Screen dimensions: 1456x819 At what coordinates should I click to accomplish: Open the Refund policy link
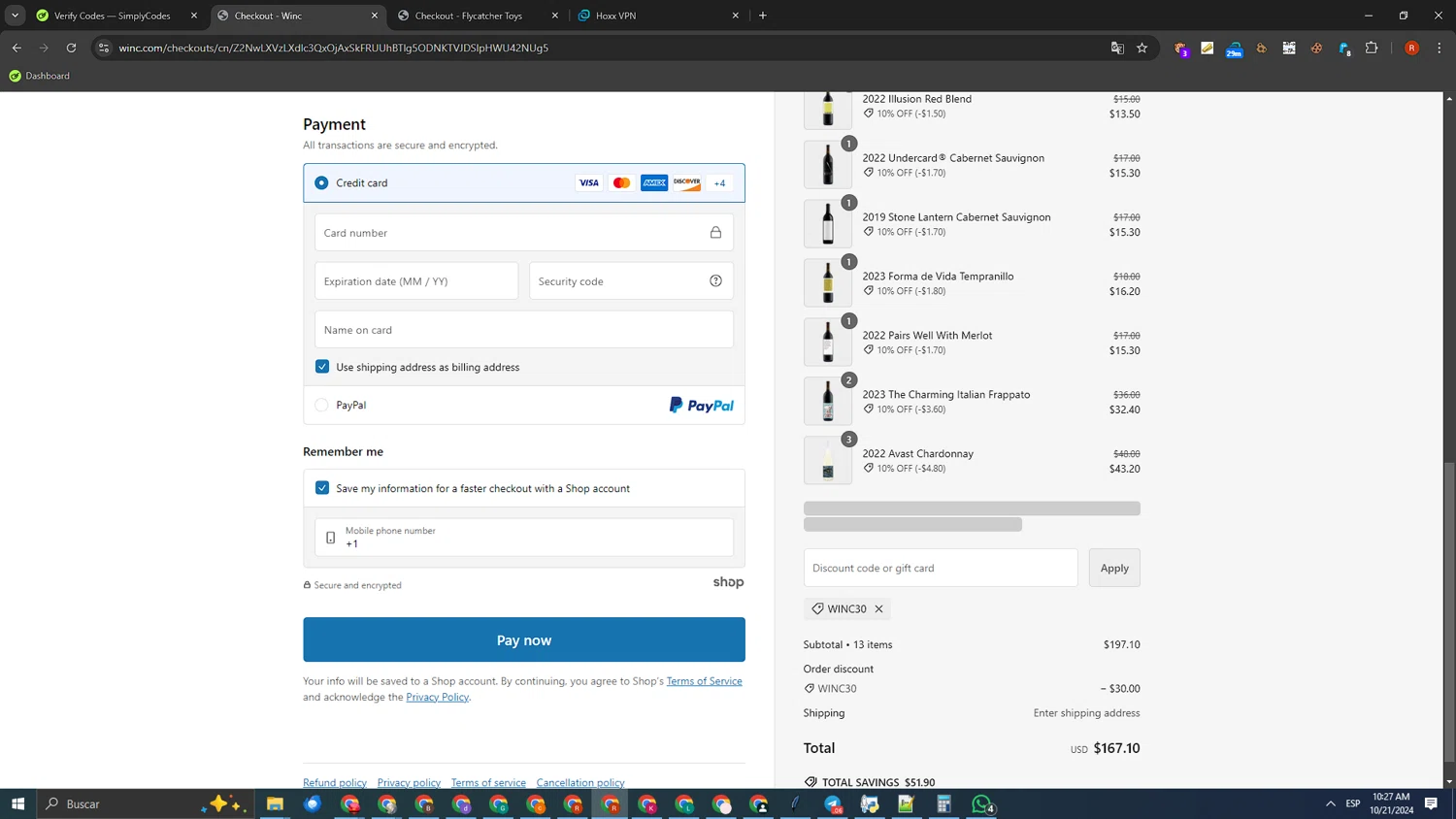(x=335, y=782)
